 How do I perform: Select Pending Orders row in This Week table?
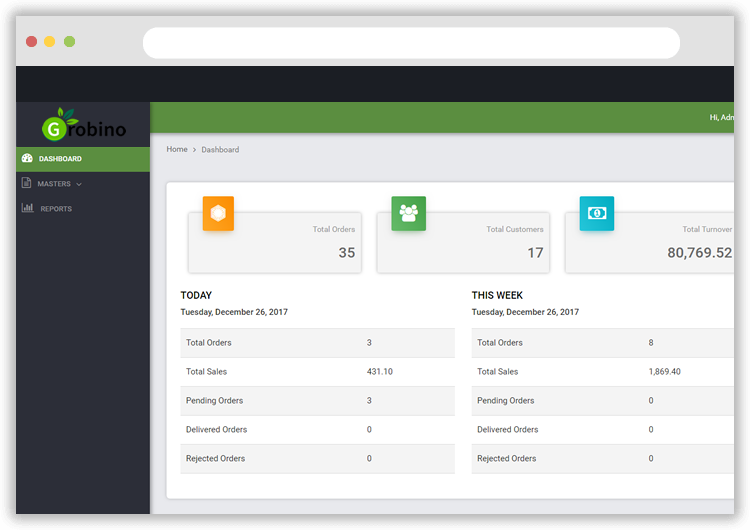(x=603, y=400)
